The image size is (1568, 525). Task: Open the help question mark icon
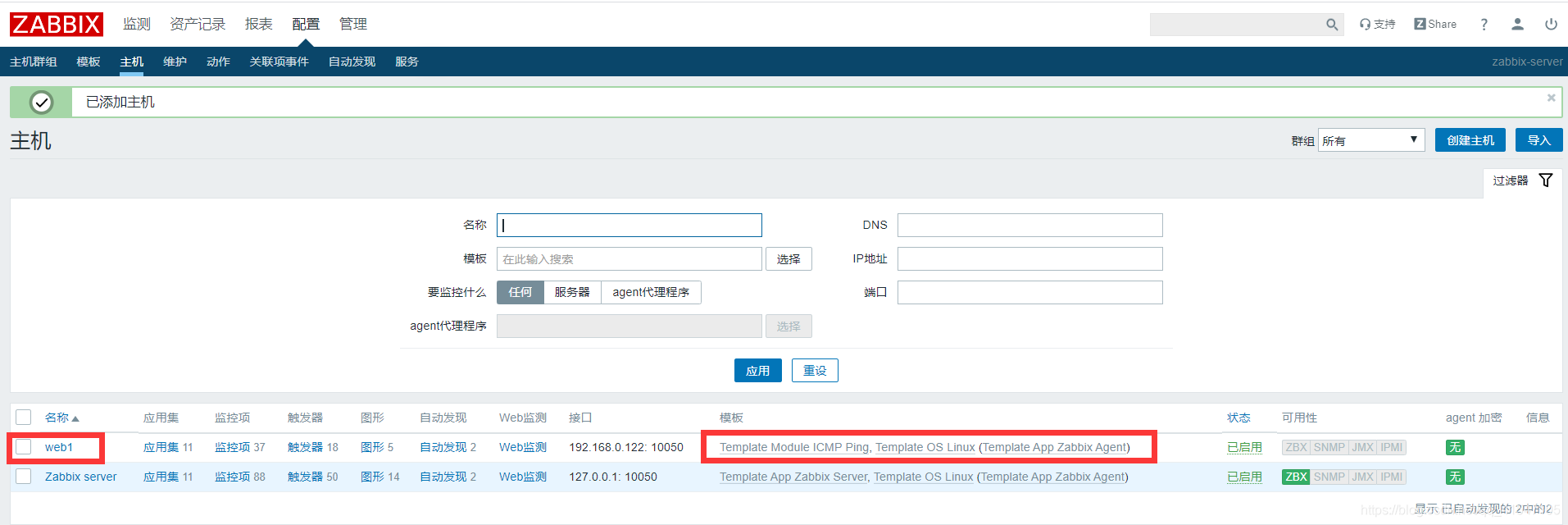click(x=1484, y=25)
